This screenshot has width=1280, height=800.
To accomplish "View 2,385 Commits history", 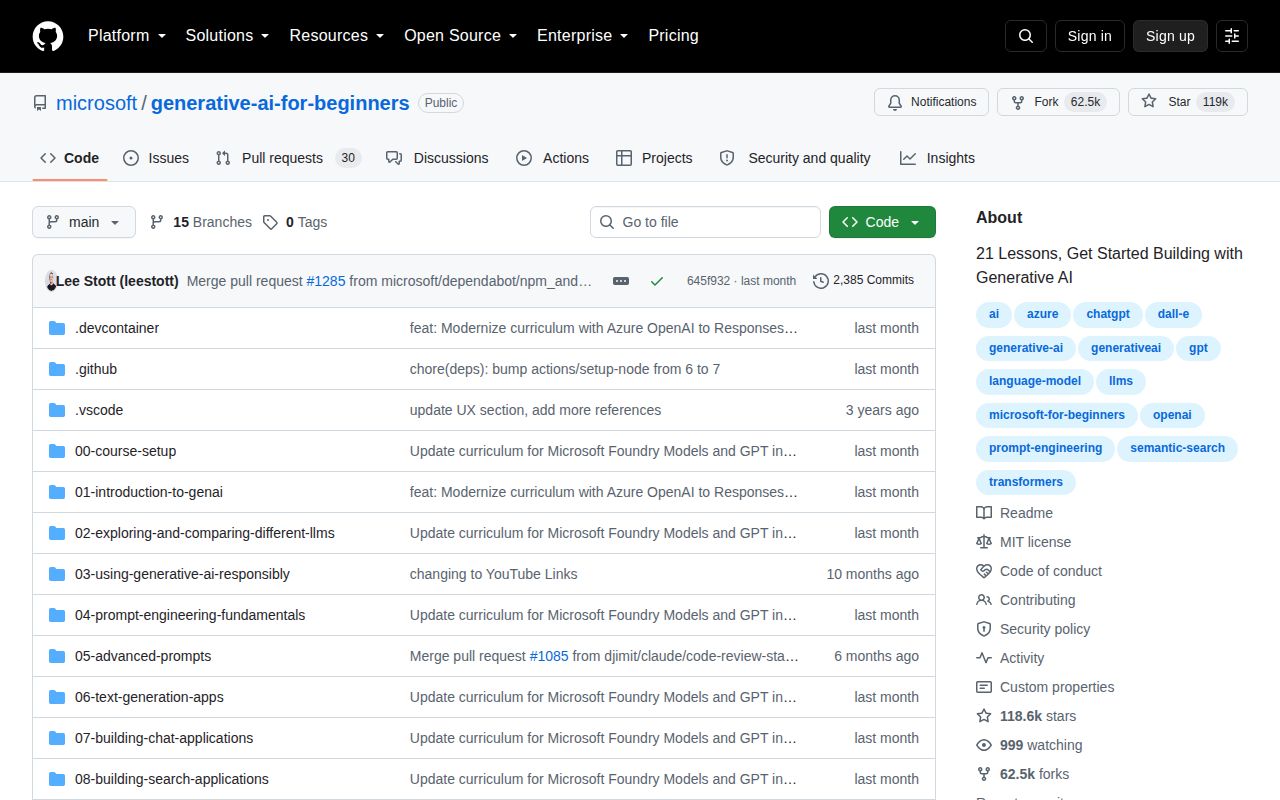I will click(x=864, y=281).
